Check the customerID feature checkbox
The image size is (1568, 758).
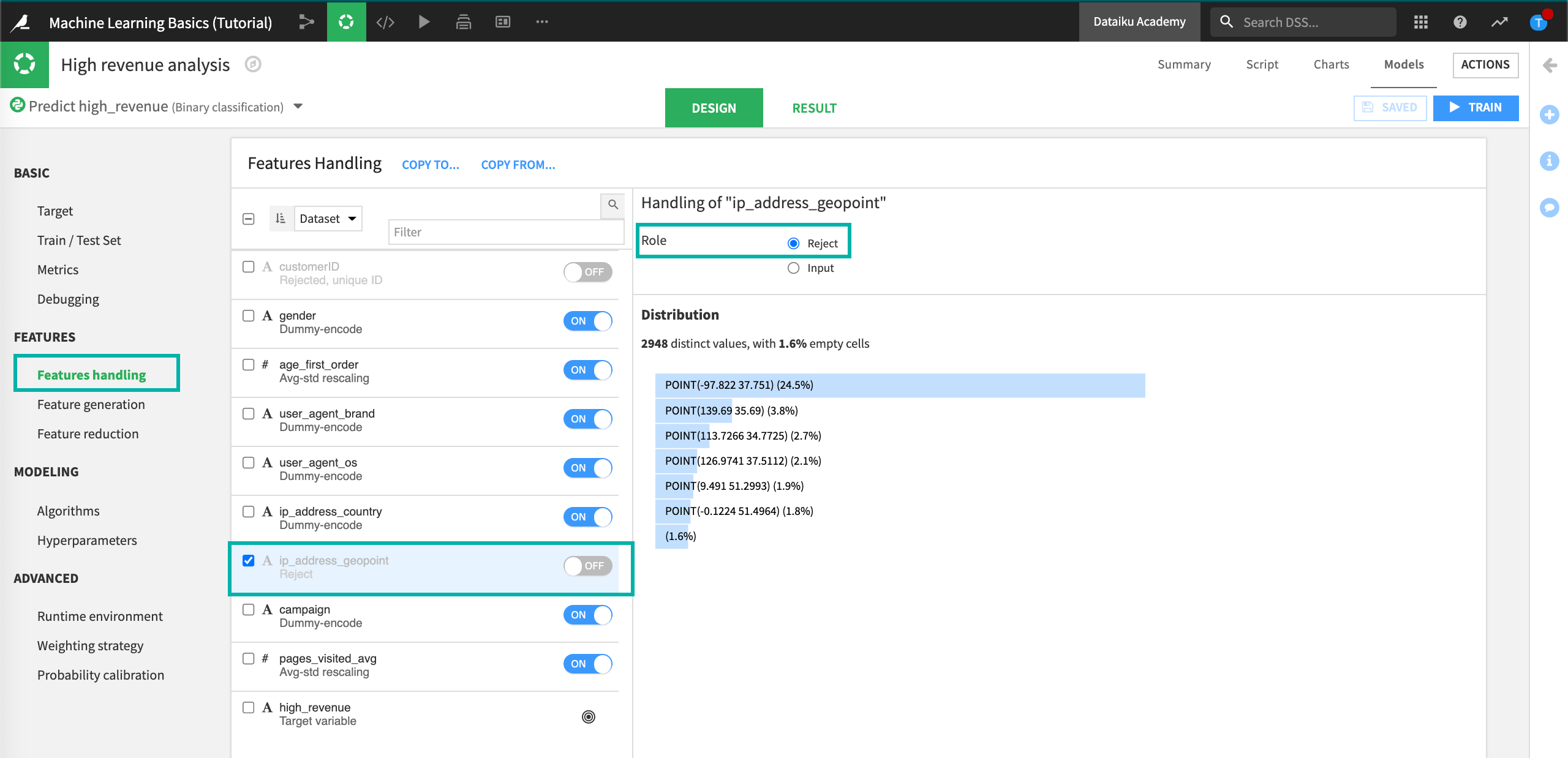point(249,267)
